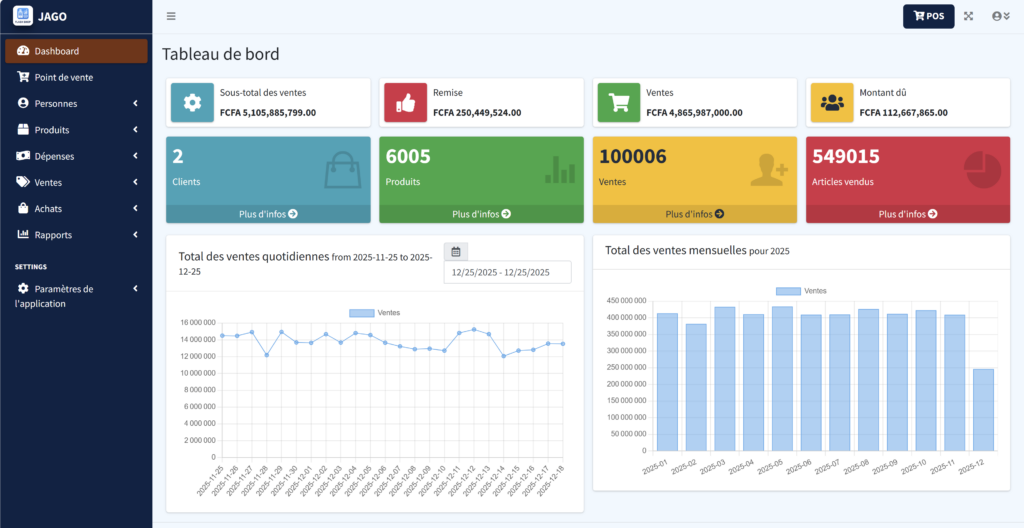Toggle Ventes legend in monthly sales chart
The height and width of the screenshot is (528, 1024).
(x=801, y=291)
